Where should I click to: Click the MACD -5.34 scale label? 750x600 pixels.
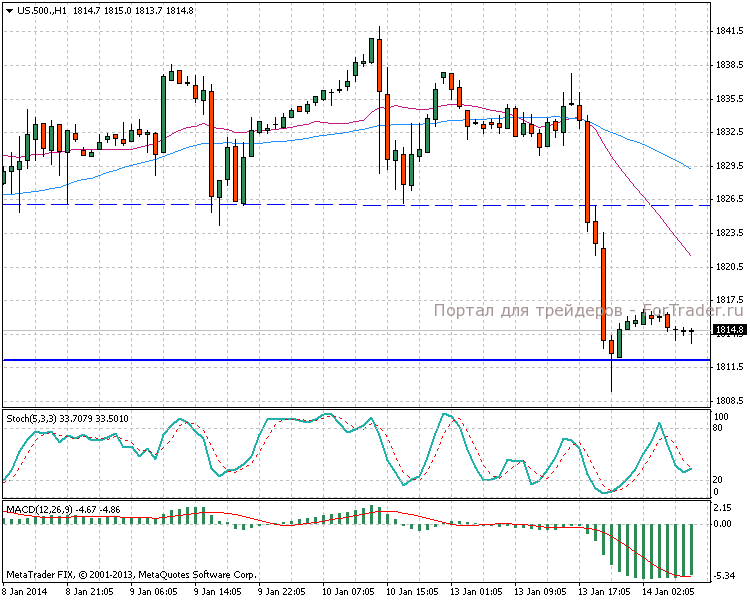pyautogui.click(x=724, y=575)
